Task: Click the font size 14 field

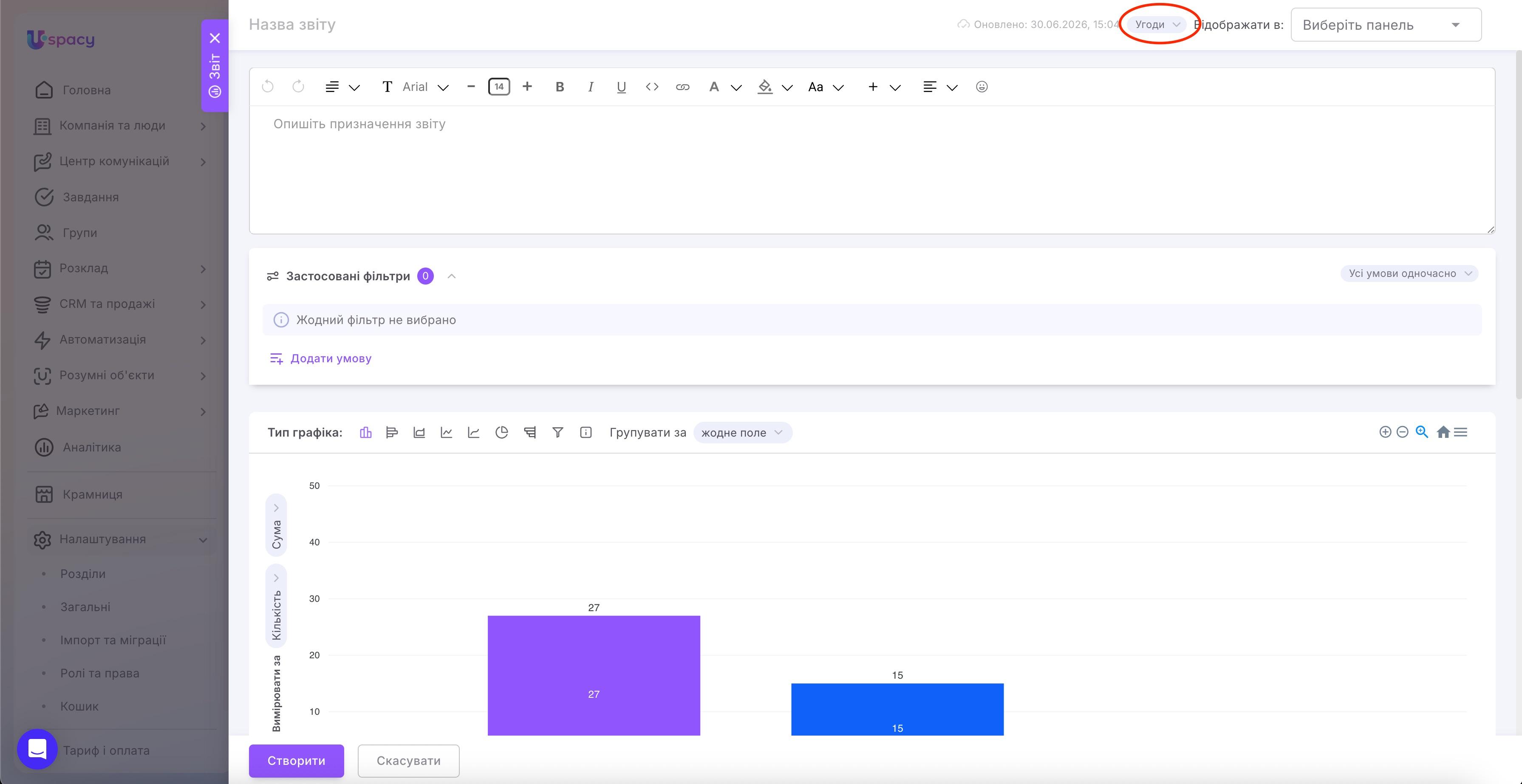Action: (x=499, y=87)
